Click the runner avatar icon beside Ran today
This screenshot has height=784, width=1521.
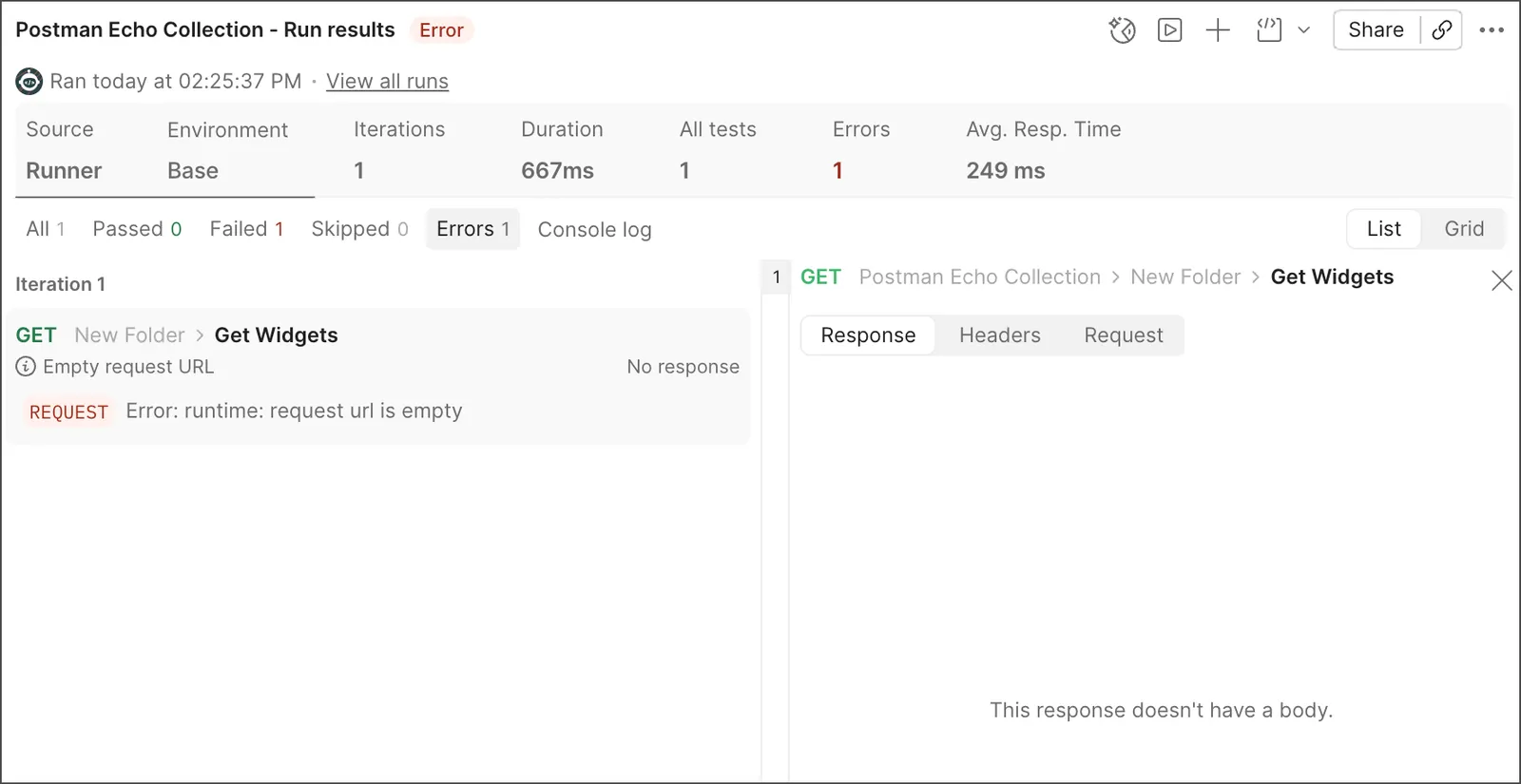(x=29, y=82)
